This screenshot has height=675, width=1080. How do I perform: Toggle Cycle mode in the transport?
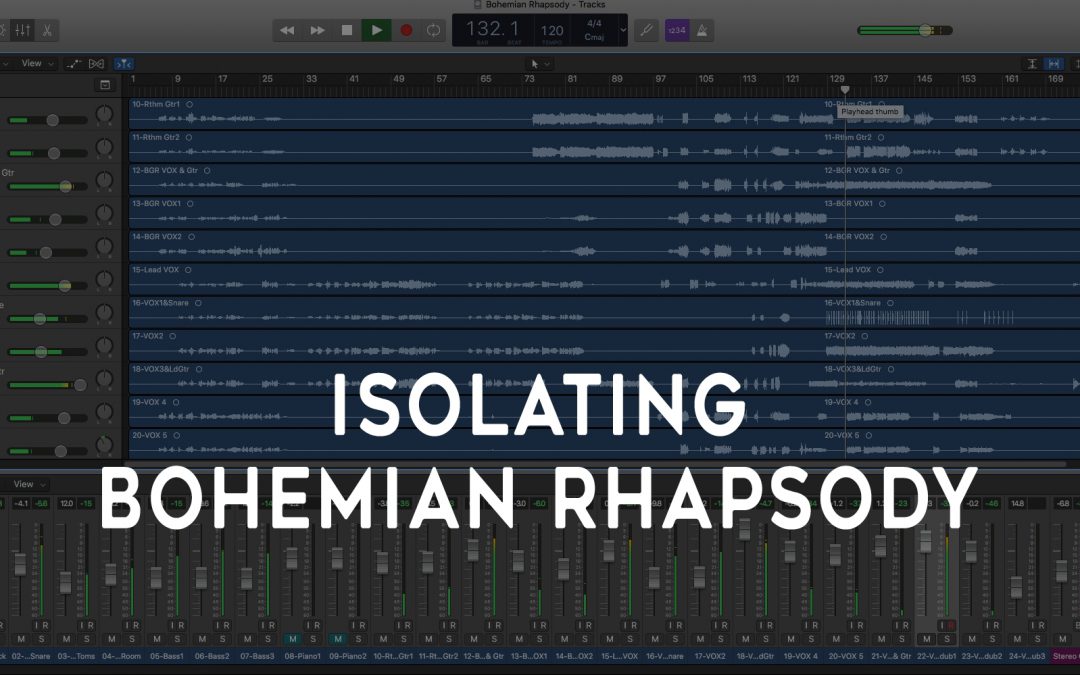(x=433, y=30)
